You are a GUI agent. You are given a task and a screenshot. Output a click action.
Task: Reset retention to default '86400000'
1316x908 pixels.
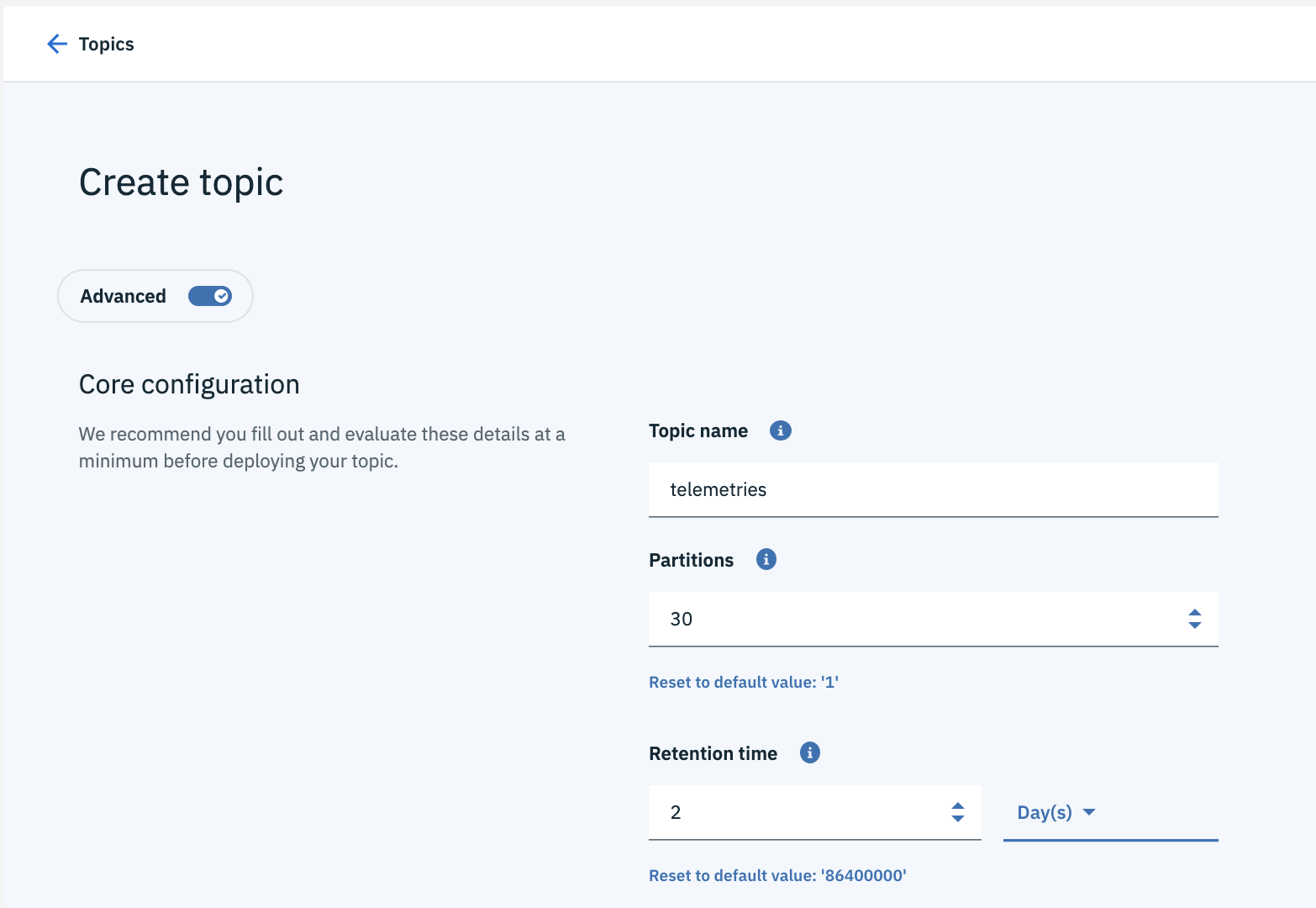pos(776,875)
